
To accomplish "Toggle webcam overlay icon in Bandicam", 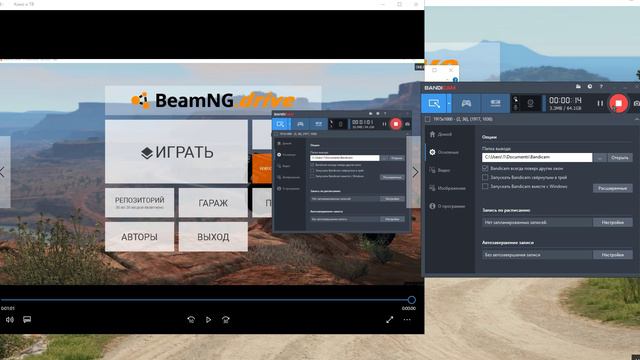I will 530,104.
